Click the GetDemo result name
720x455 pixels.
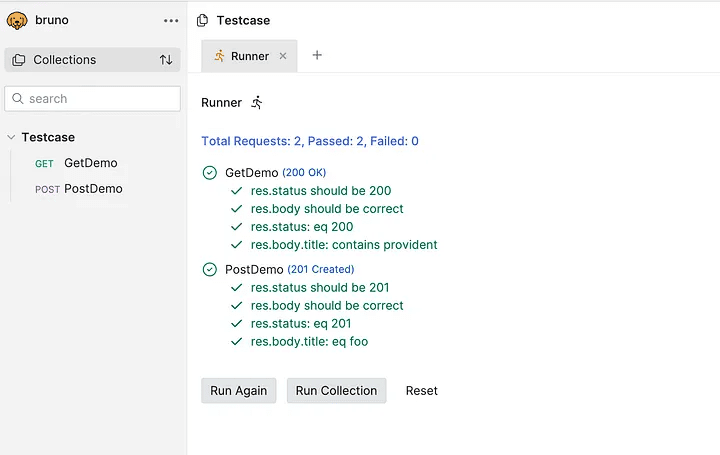[x=252, y=173]
